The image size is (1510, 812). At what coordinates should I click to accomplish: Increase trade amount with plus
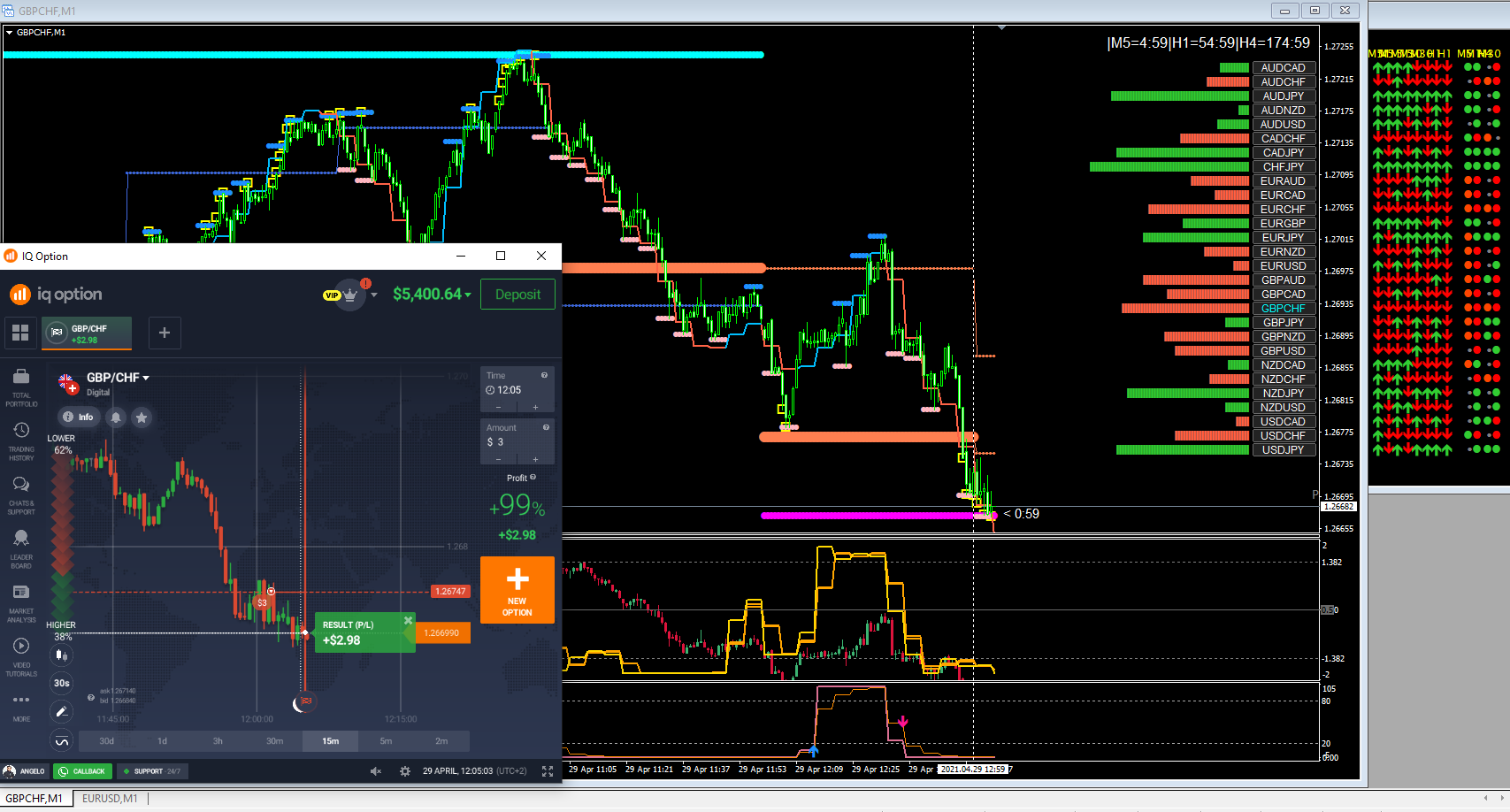(535, 459)
